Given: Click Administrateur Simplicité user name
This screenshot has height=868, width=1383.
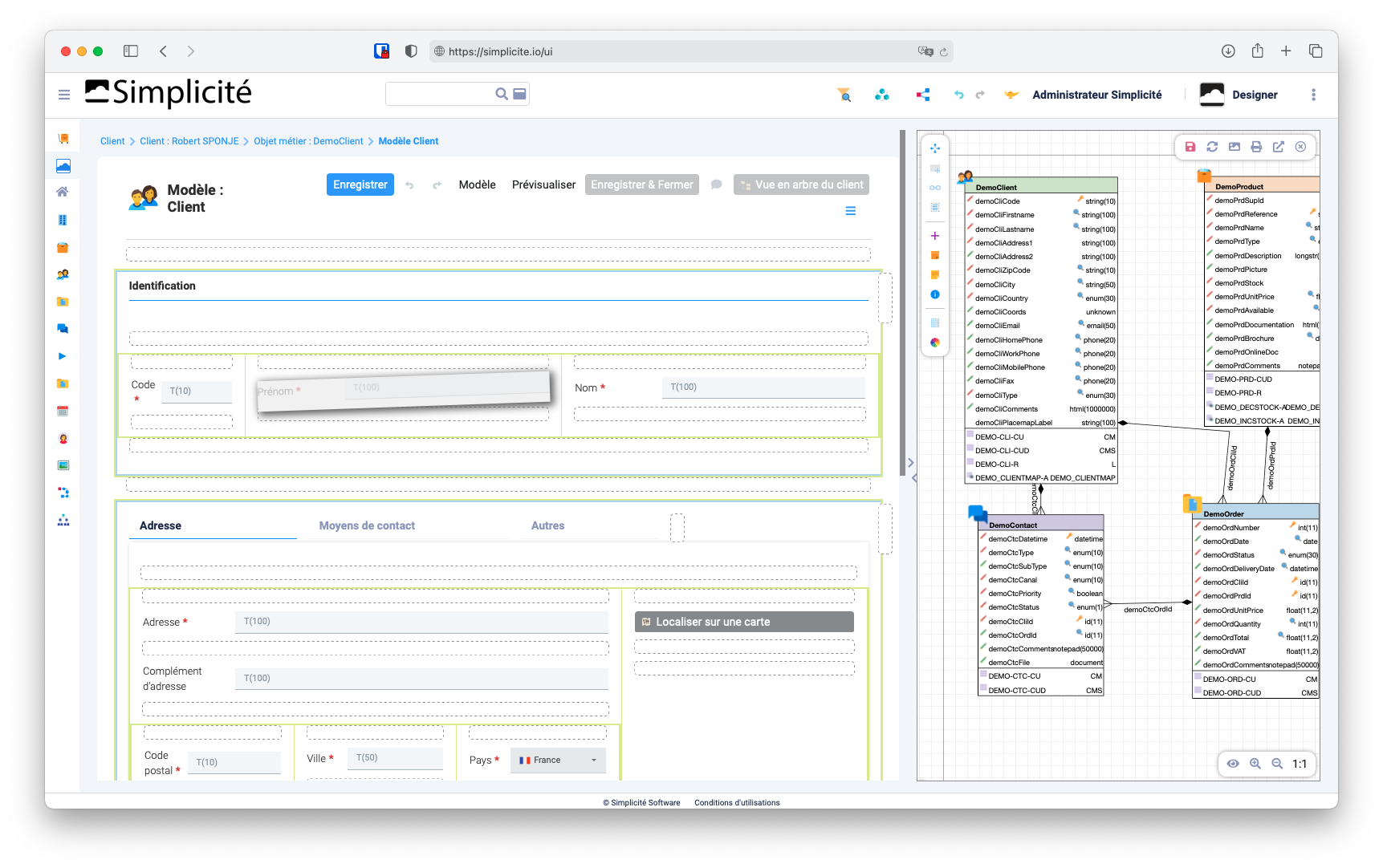Looking at the screenshot, I should tap(1096, 95).
